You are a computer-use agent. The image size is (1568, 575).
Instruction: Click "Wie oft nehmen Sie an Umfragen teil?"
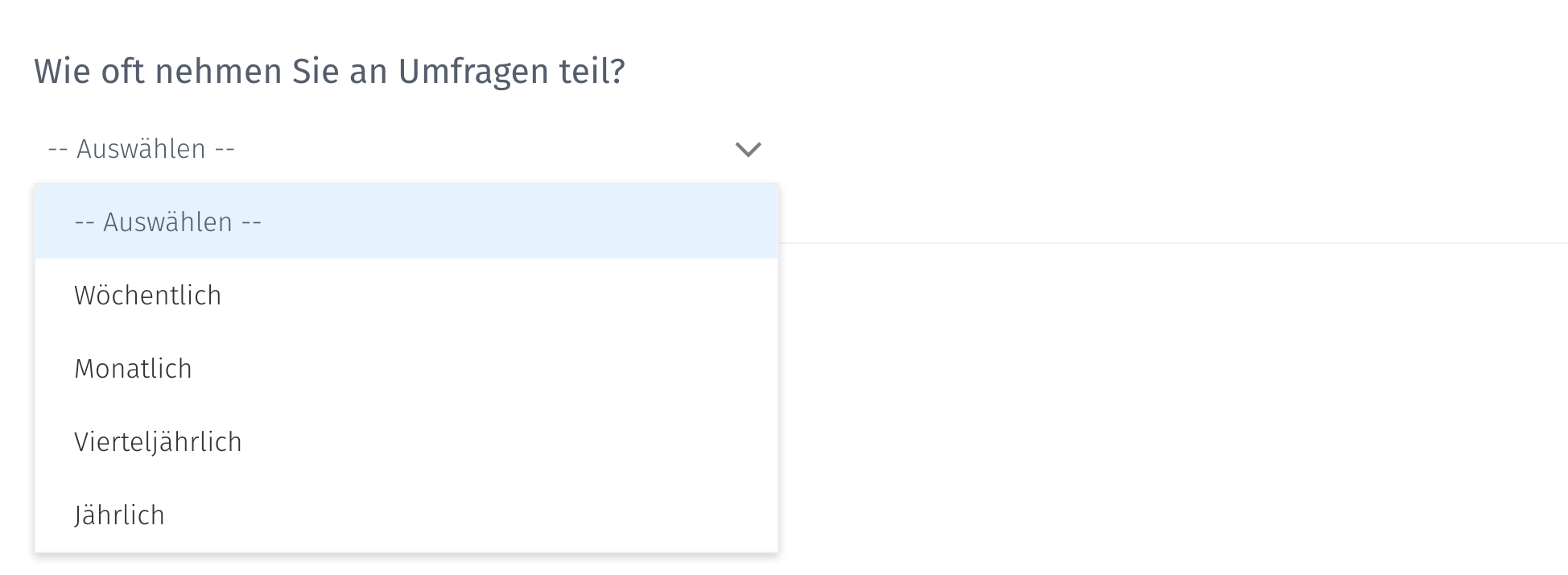coord(331,71)
